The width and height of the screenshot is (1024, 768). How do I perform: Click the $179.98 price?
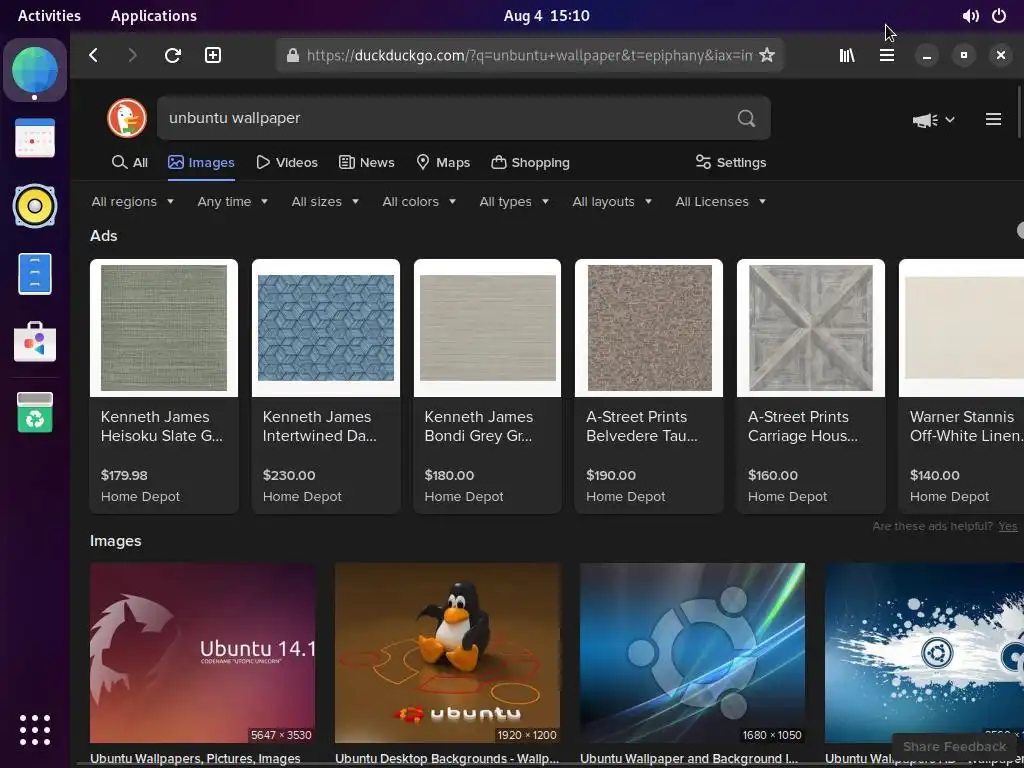[124, 475]
